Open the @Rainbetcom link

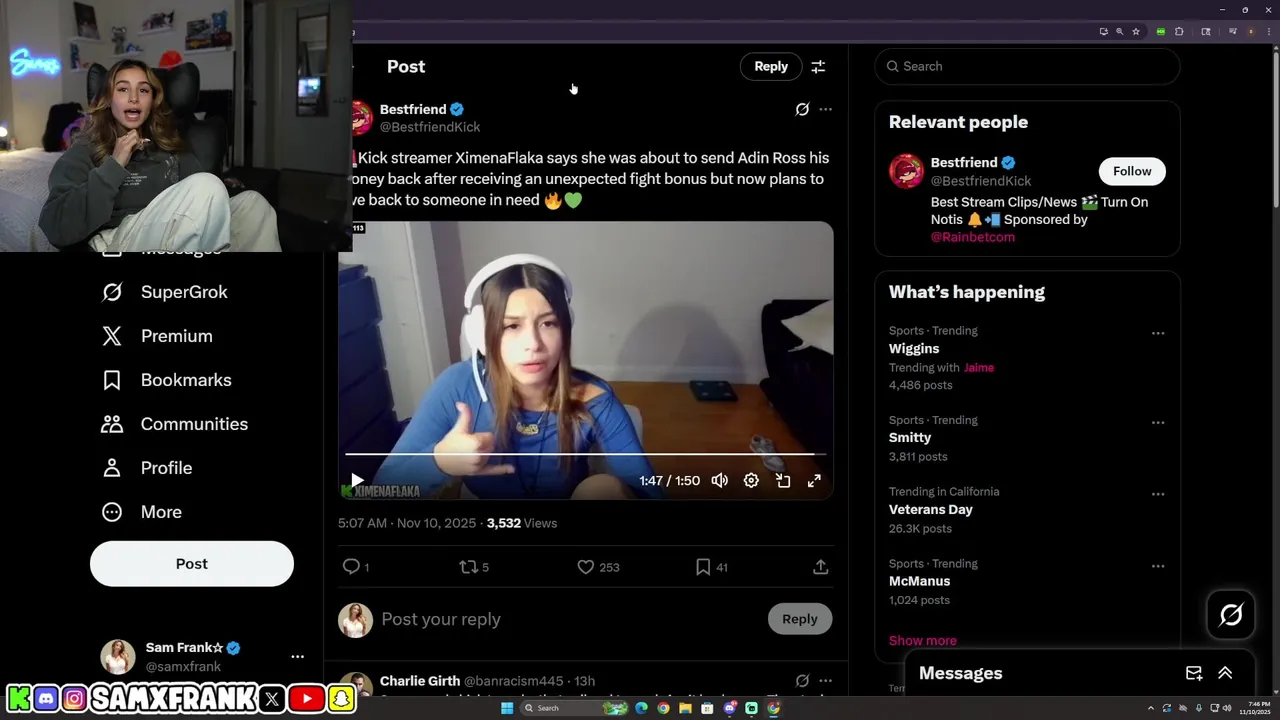click(973, 237)
